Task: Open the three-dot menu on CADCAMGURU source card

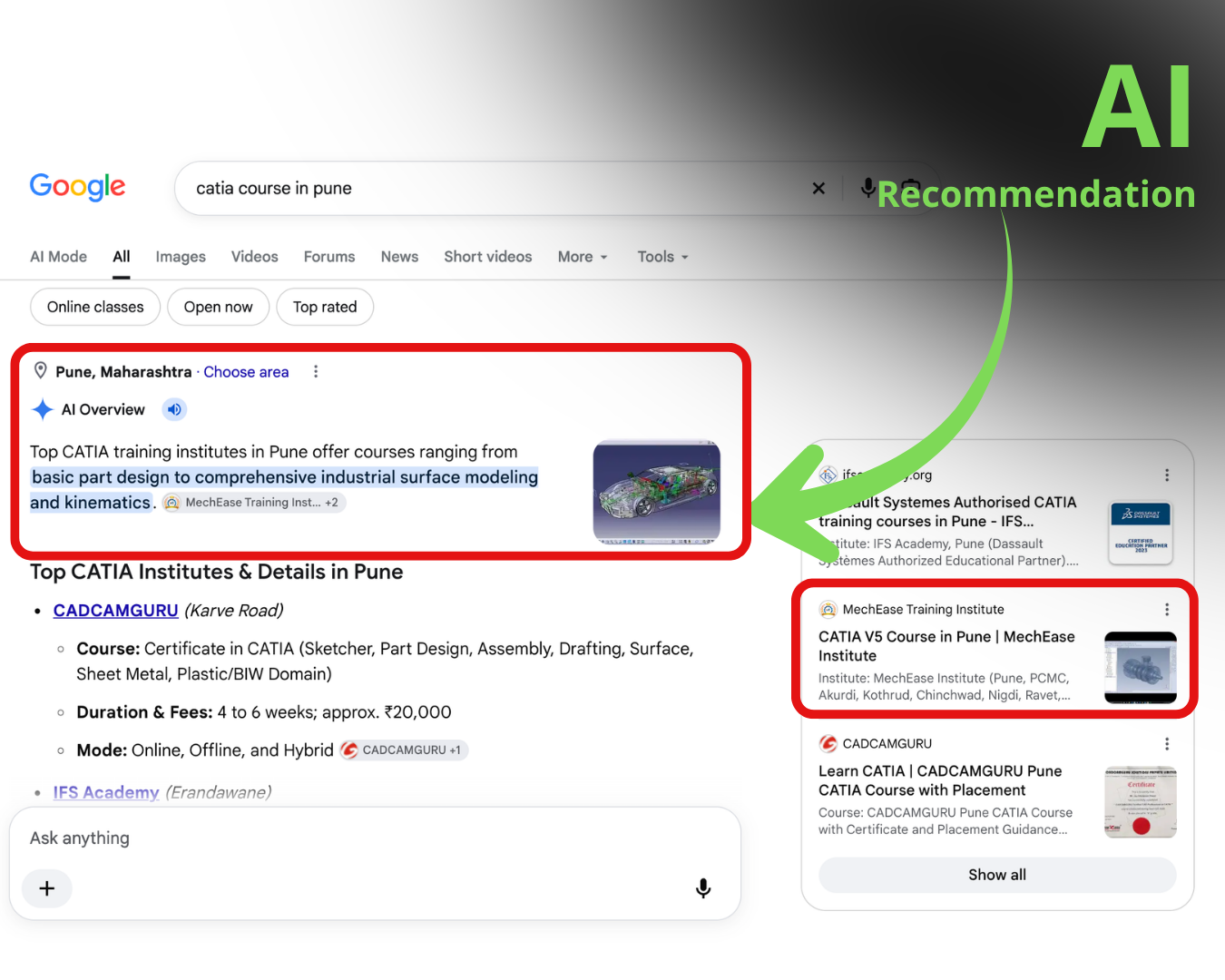Action: [1167, 743]
